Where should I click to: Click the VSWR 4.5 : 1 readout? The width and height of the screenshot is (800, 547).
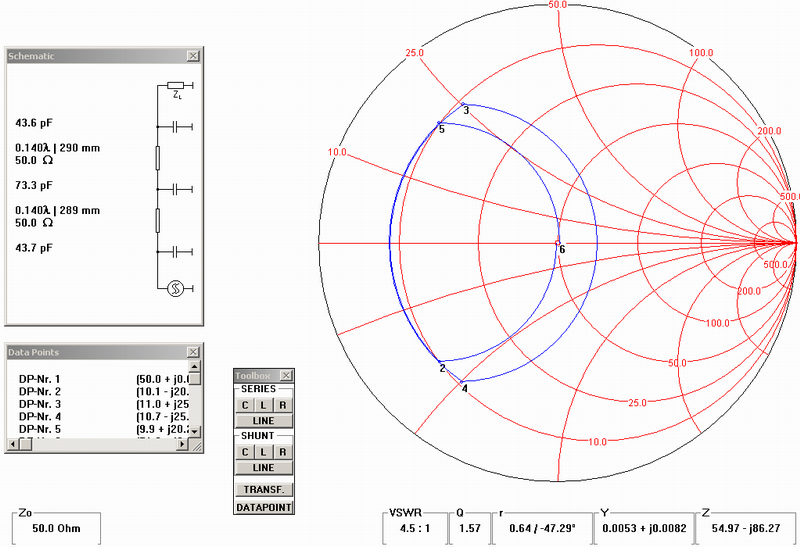click(414, 529)
